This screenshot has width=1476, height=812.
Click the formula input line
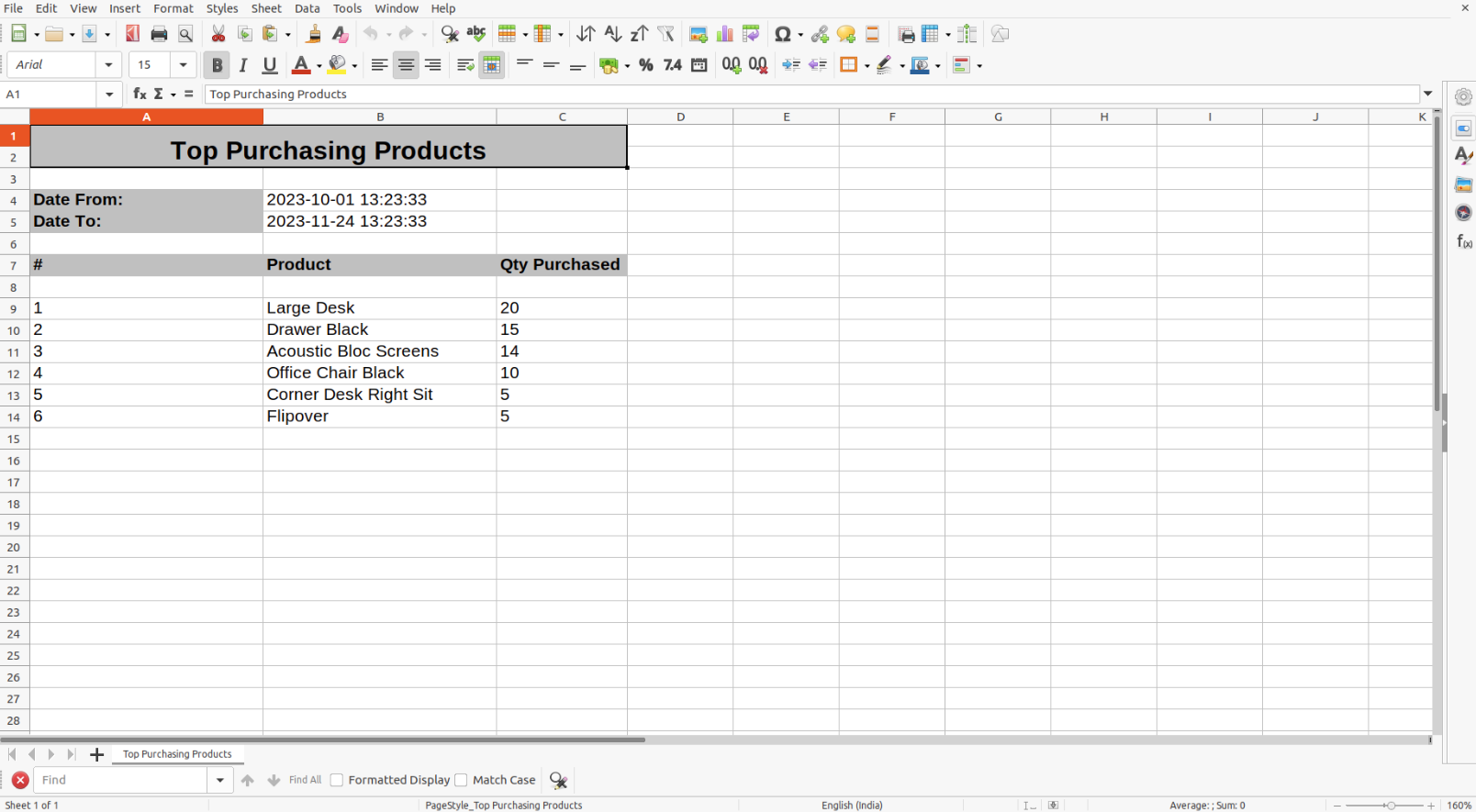811,94
